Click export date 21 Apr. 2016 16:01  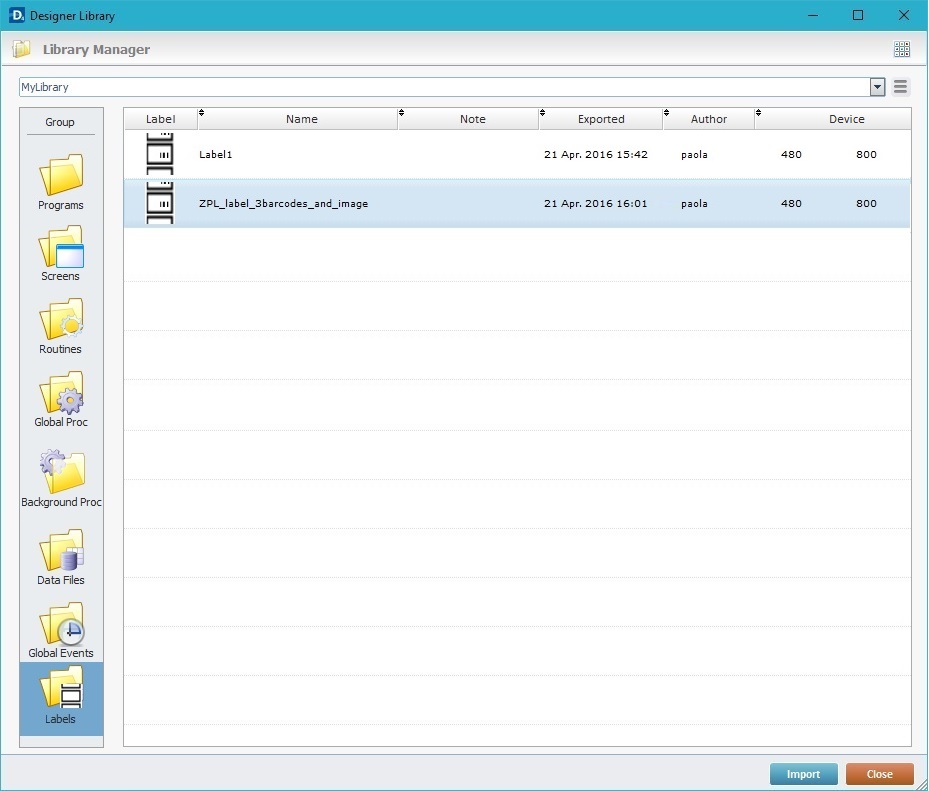pos(595,204)
